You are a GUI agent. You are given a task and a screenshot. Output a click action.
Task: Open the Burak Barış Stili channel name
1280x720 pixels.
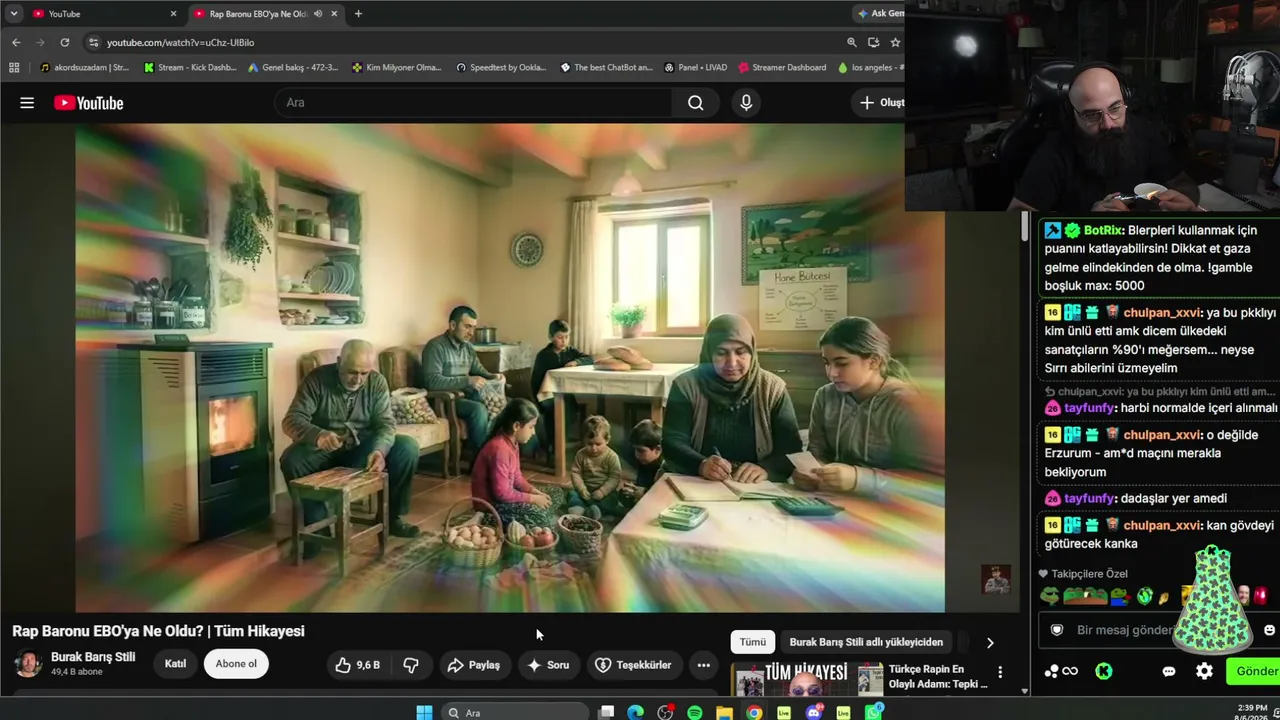(93, 657)
